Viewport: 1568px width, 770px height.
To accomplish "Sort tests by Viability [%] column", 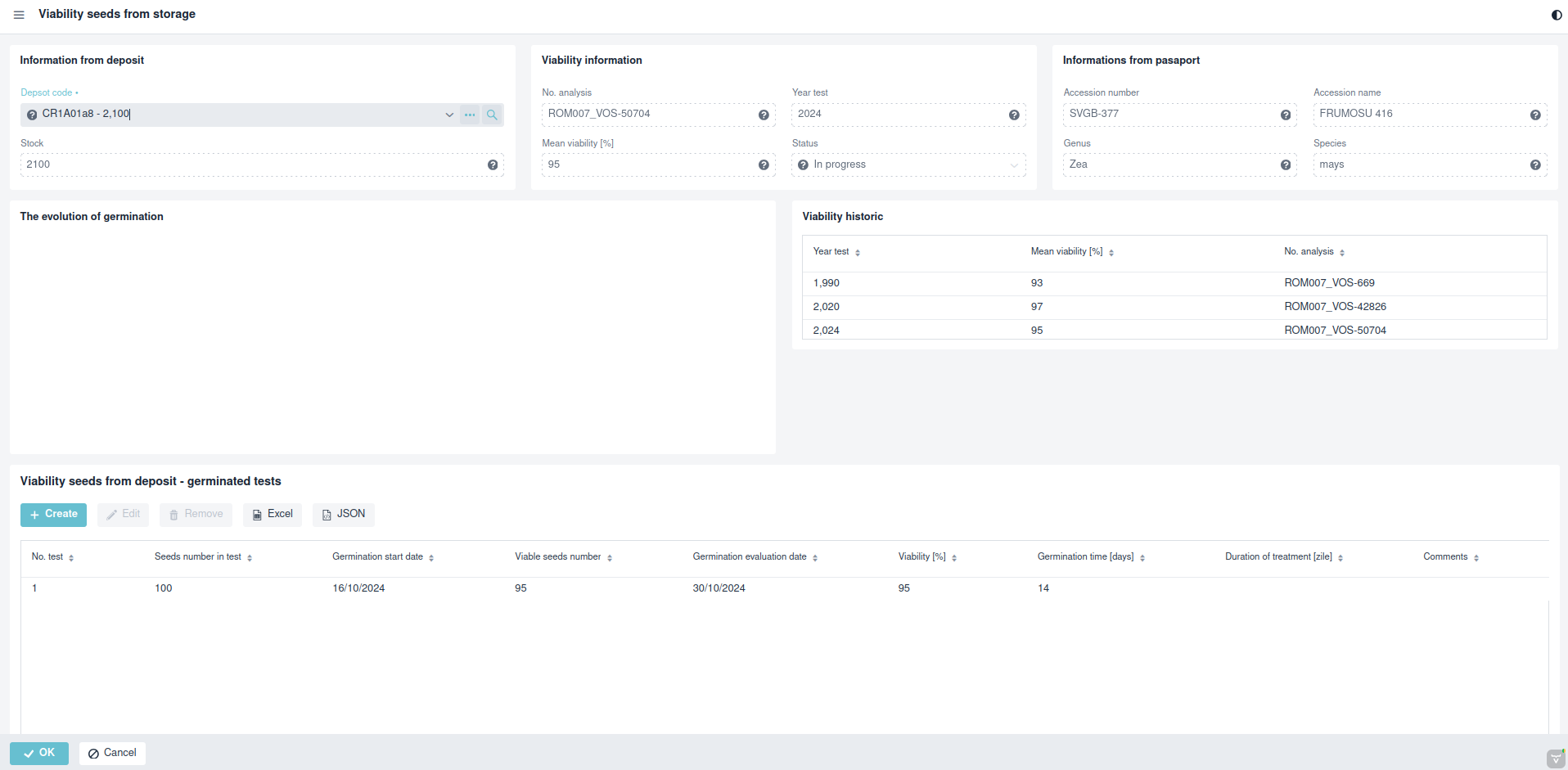I will pyautogui.click(x=954, y=558).
